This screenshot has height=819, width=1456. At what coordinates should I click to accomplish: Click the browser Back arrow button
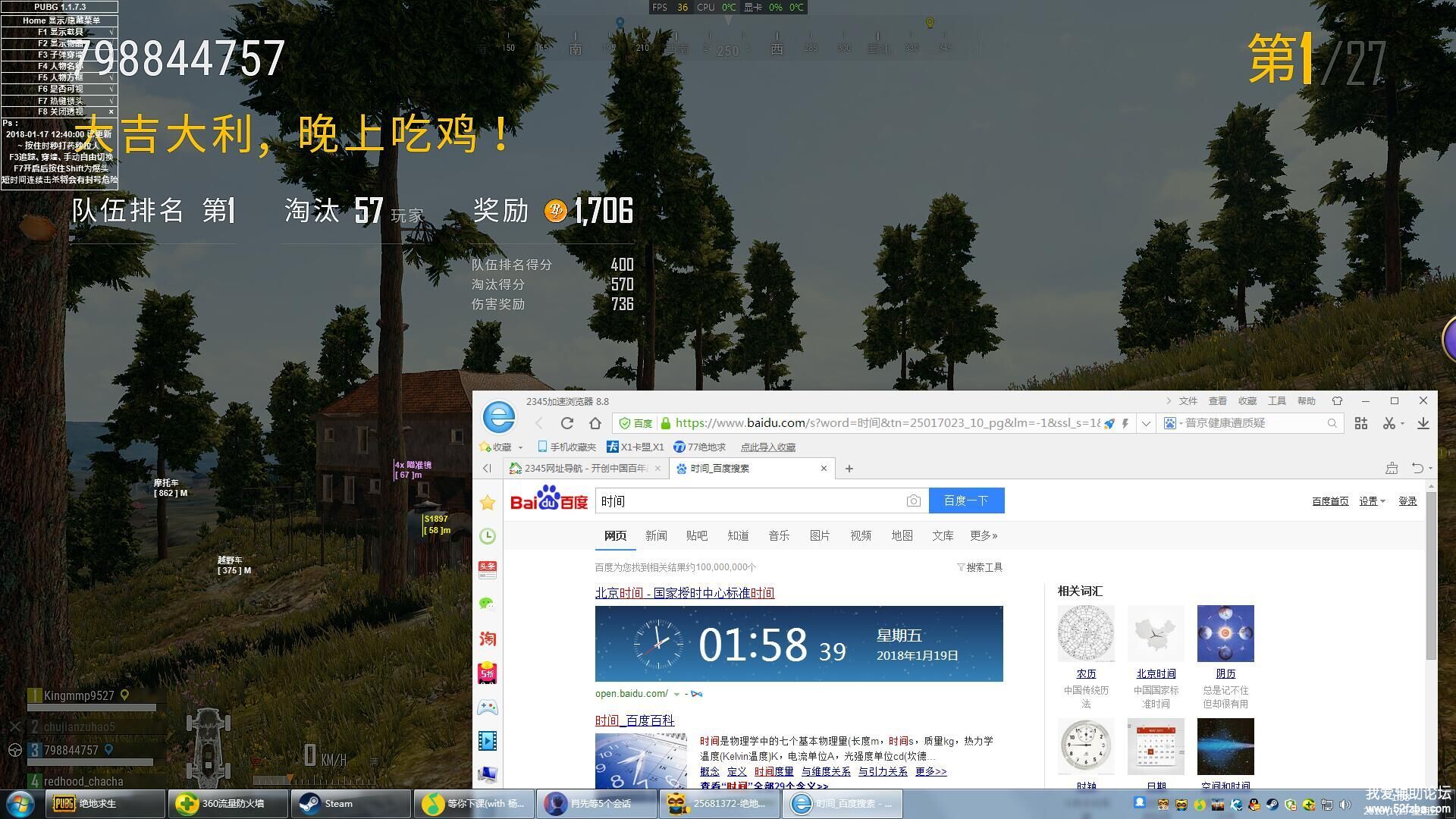tap(539, 423)
